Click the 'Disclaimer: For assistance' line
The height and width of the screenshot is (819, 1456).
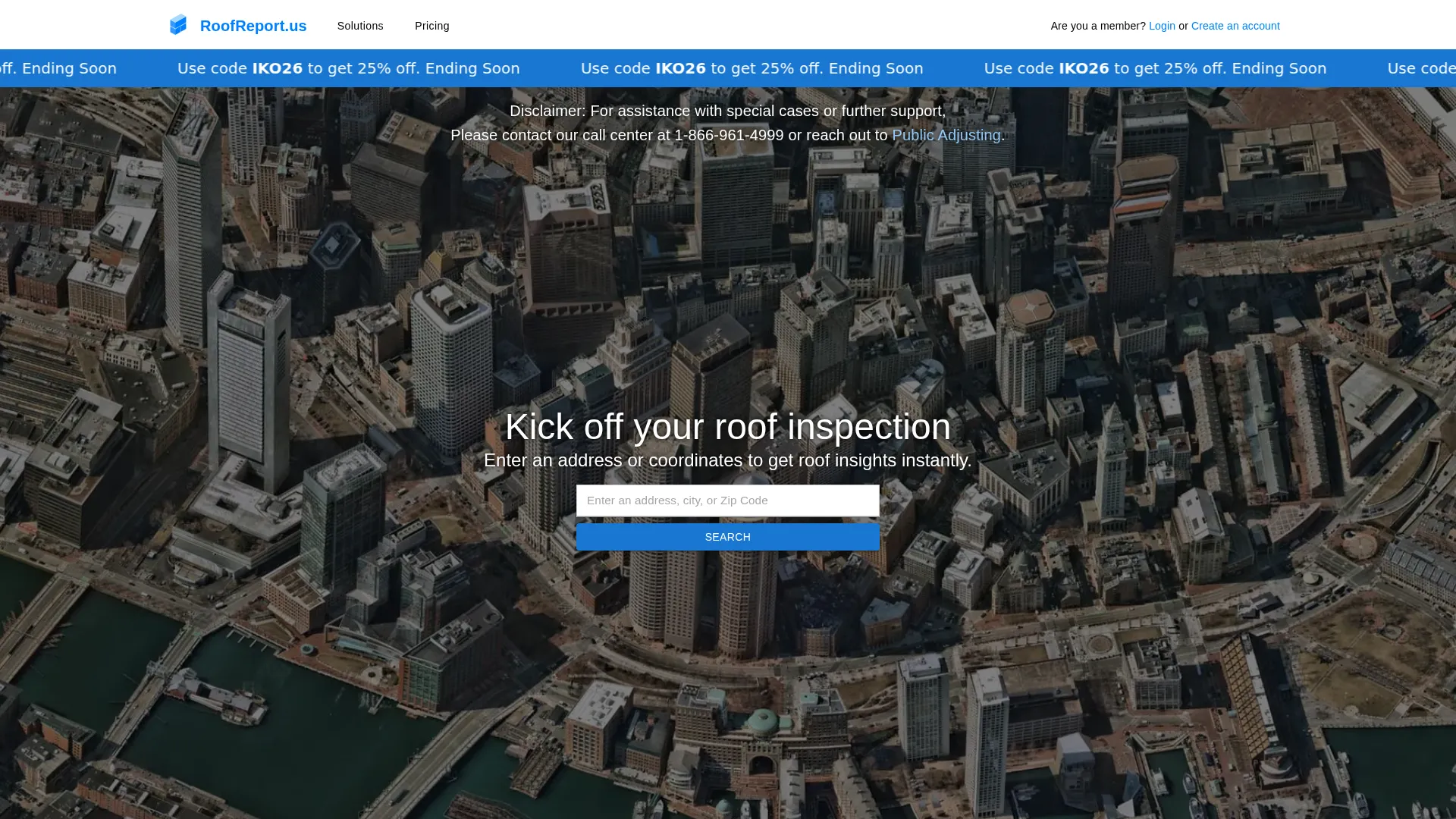click(x=728, y=111)
